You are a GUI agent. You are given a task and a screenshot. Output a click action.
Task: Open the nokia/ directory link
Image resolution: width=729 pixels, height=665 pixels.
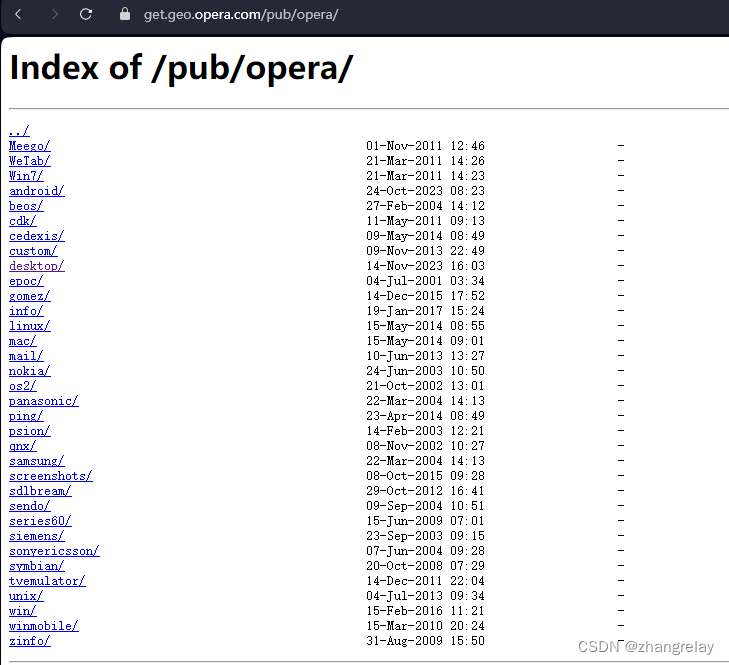click(x=29, y=371)
